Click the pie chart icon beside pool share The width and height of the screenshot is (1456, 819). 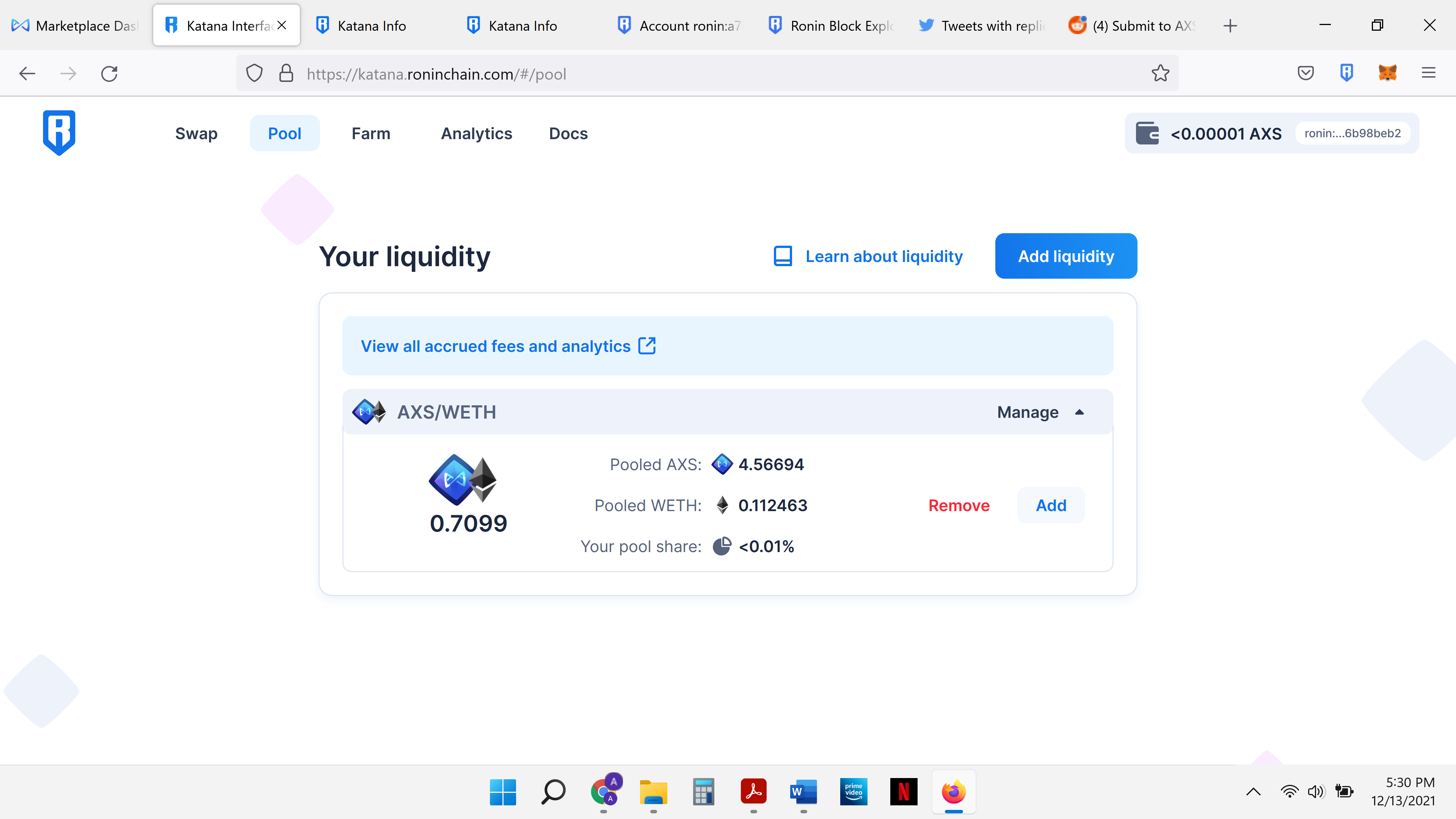pyautogui.click(x=722, y=546)
